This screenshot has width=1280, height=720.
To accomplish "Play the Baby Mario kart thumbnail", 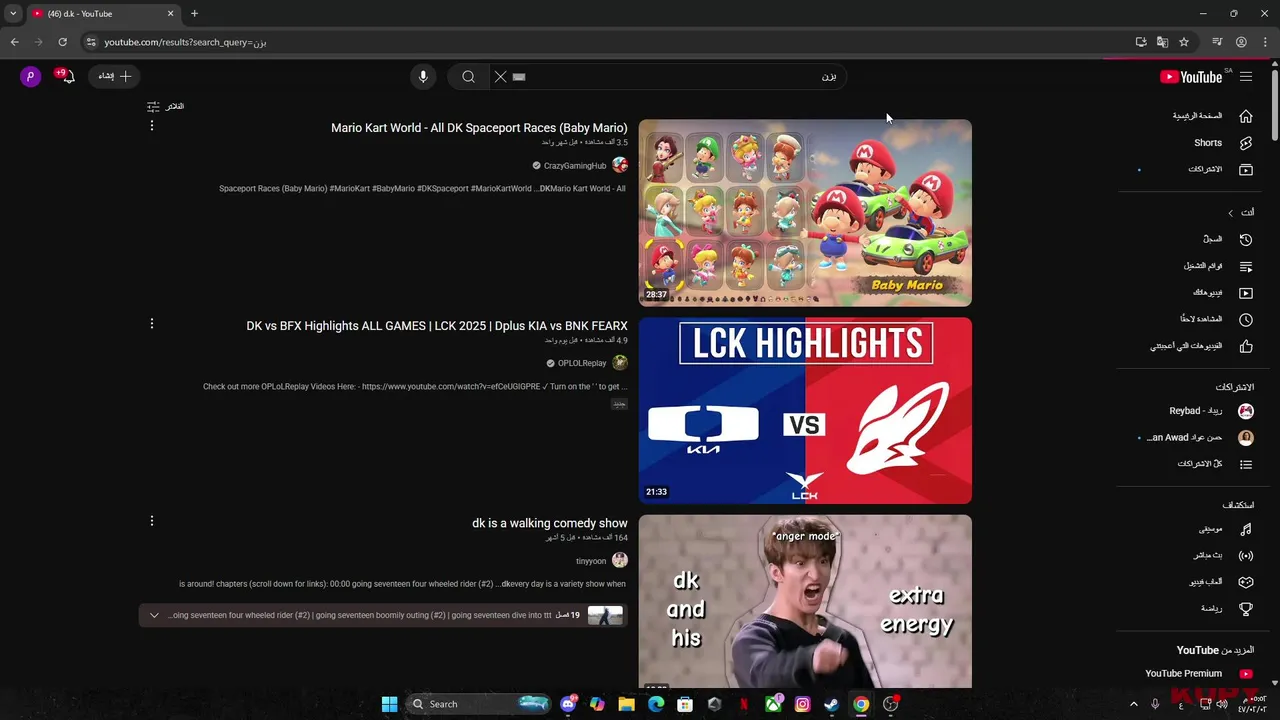I will pyautogui.click(x=805, y=213).
